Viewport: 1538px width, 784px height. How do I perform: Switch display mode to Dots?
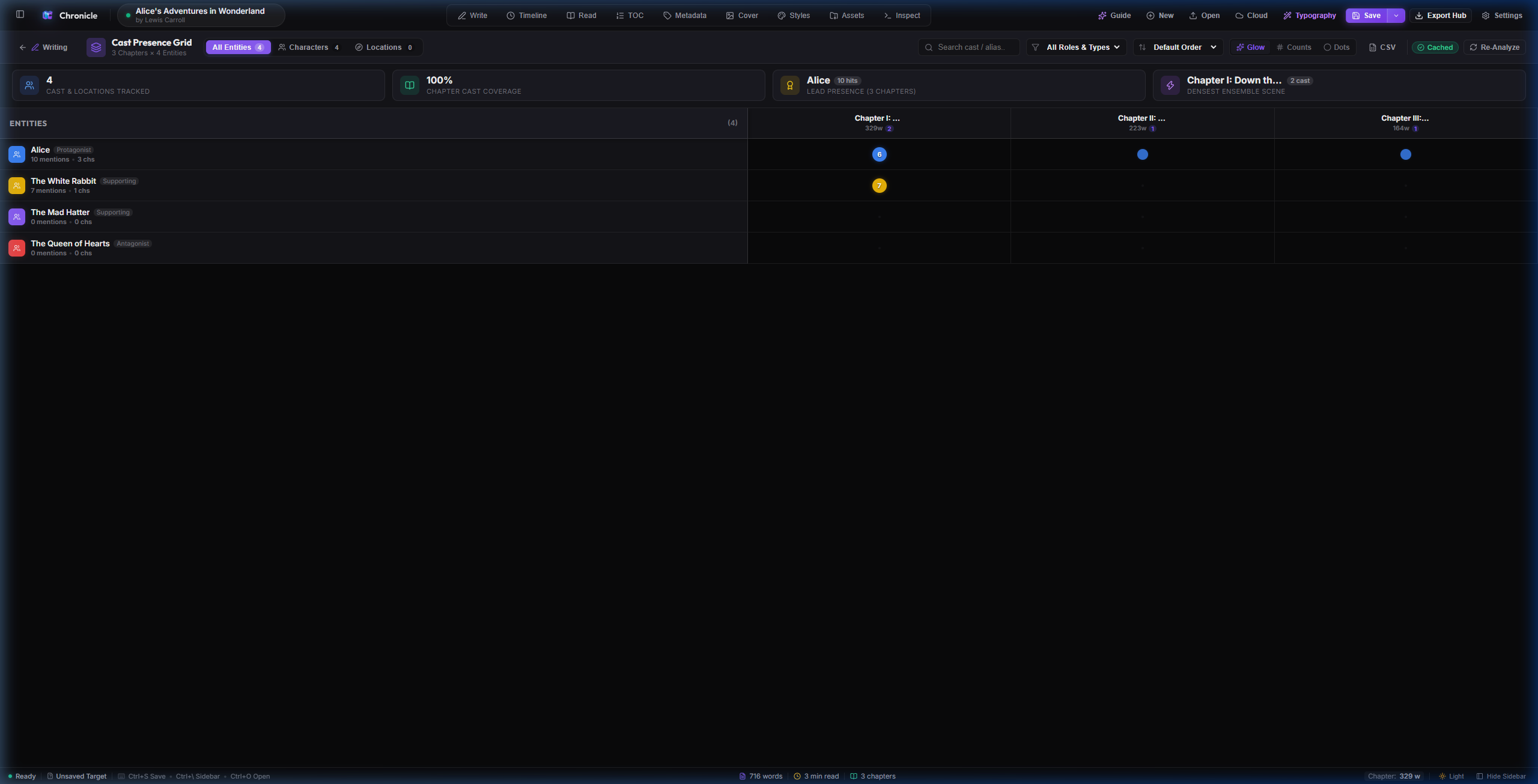coord(1337,47)
